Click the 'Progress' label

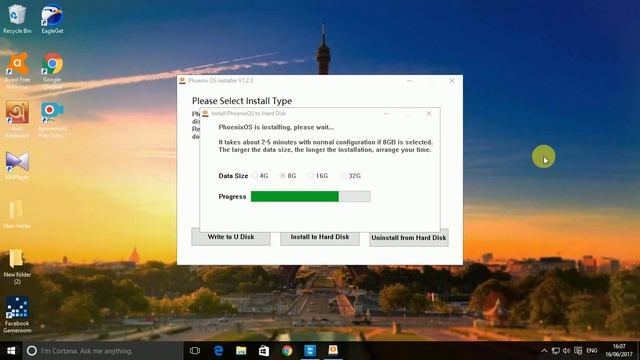pyautogui.click(x=232, y=197)
